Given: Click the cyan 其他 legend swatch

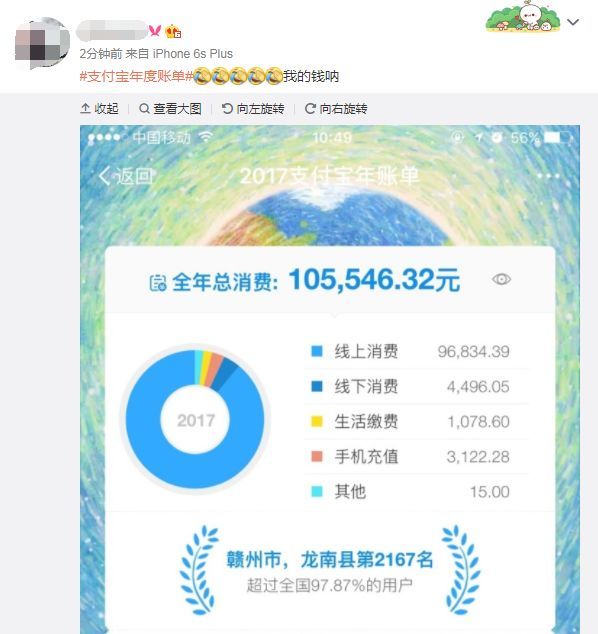Looking at the screenshot, I should [317, 491].
